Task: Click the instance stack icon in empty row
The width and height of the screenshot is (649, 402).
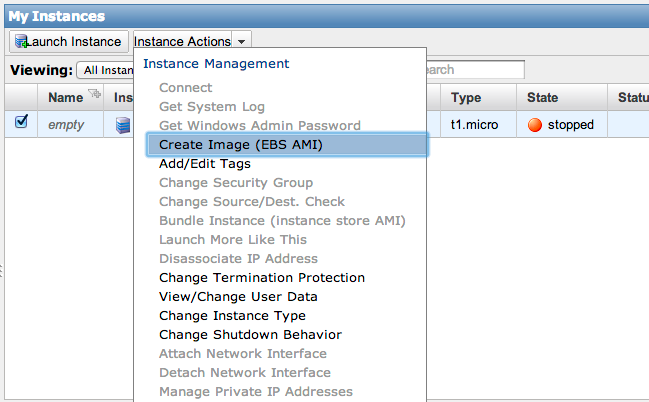Action: click(x=123, y=125)
